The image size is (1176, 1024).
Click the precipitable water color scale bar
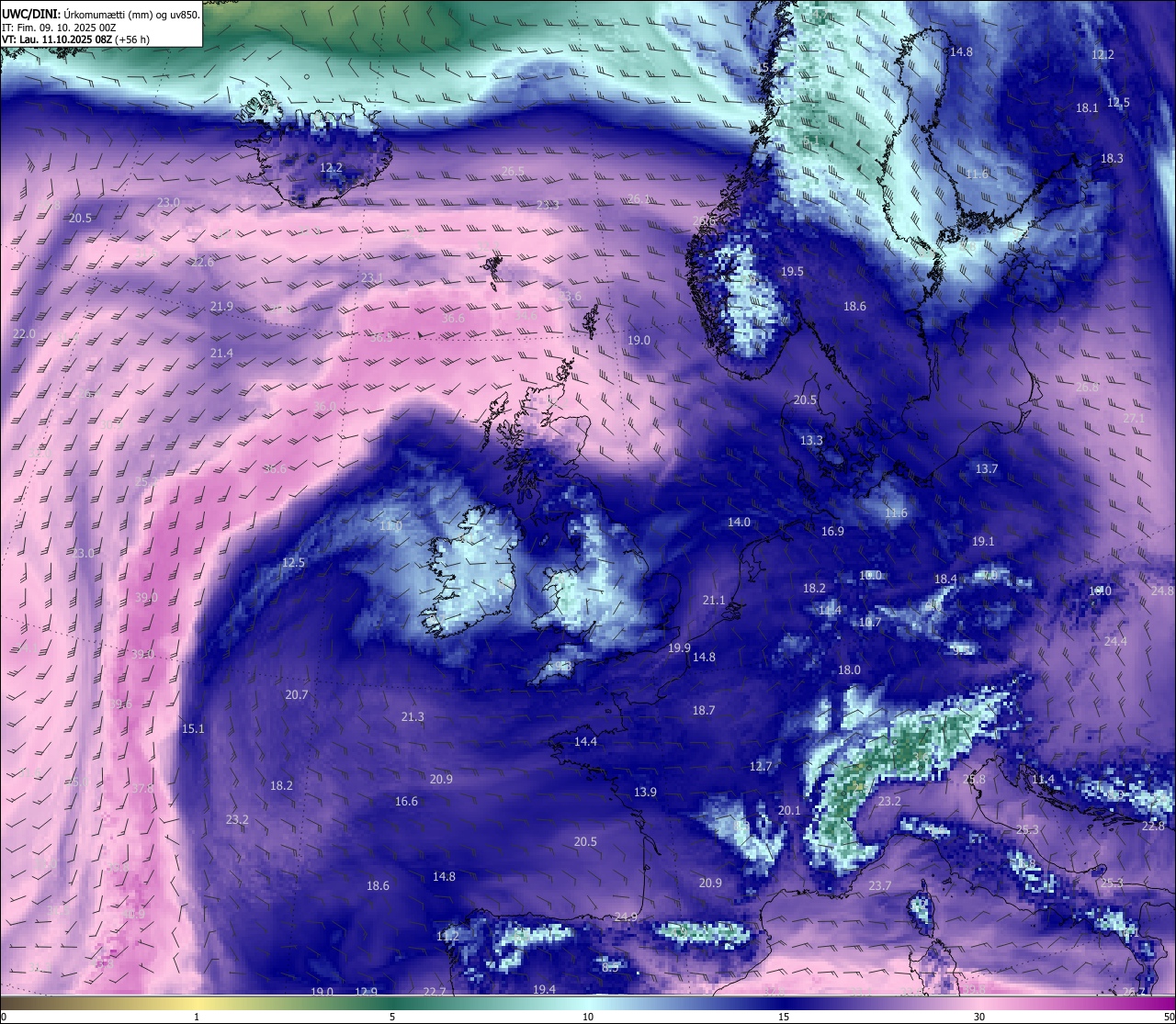point(588,1003)
